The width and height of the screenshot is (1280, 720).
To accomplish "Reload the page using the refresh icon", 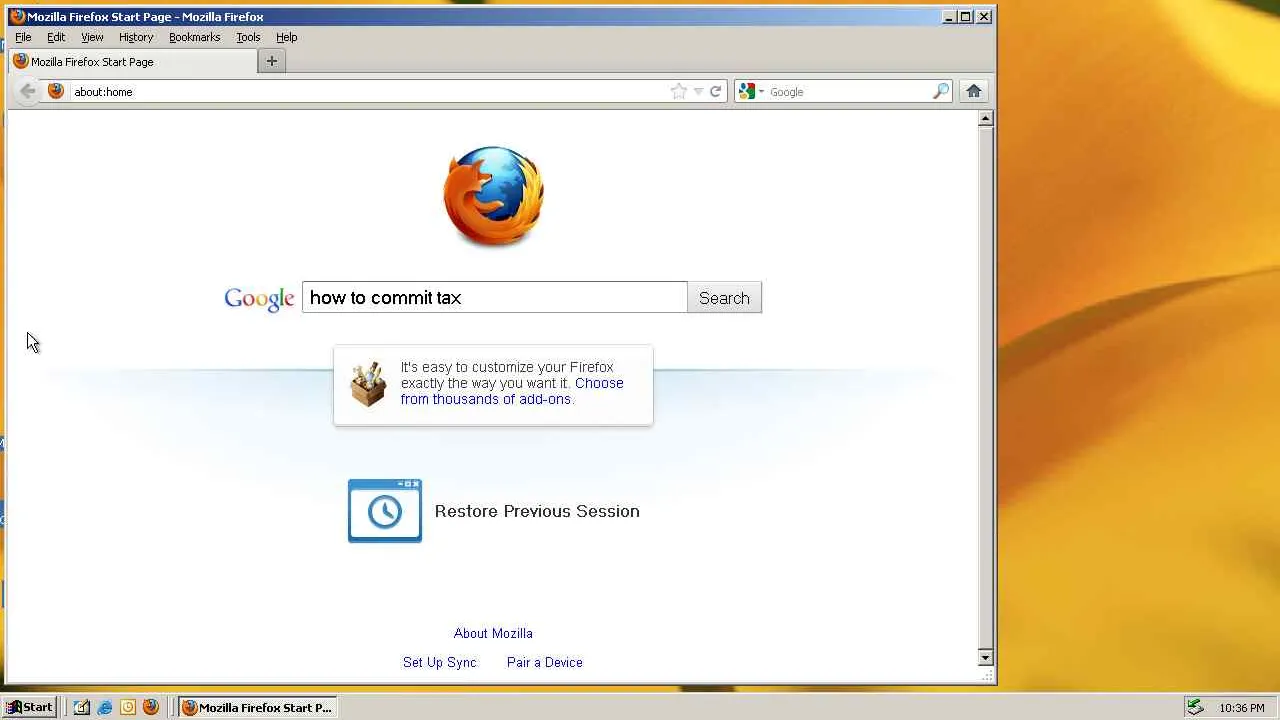I will 715,91.
